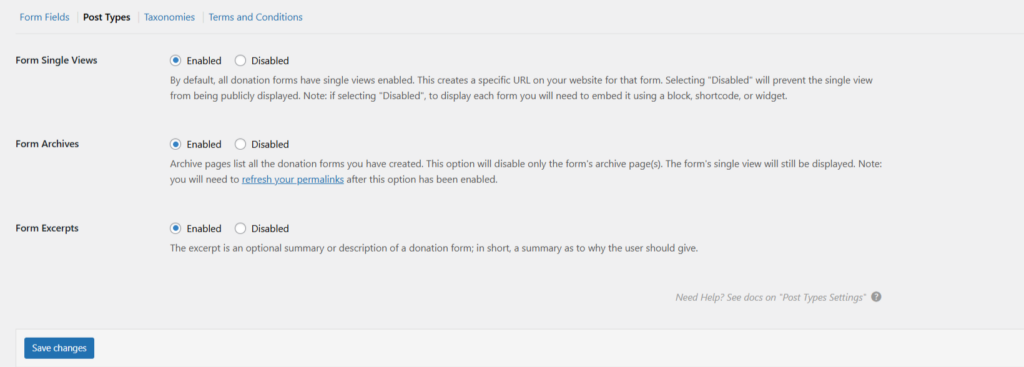Go to the Taxonomies tab
Viewport: 1024px width, 367px height.
coord(169,17)
